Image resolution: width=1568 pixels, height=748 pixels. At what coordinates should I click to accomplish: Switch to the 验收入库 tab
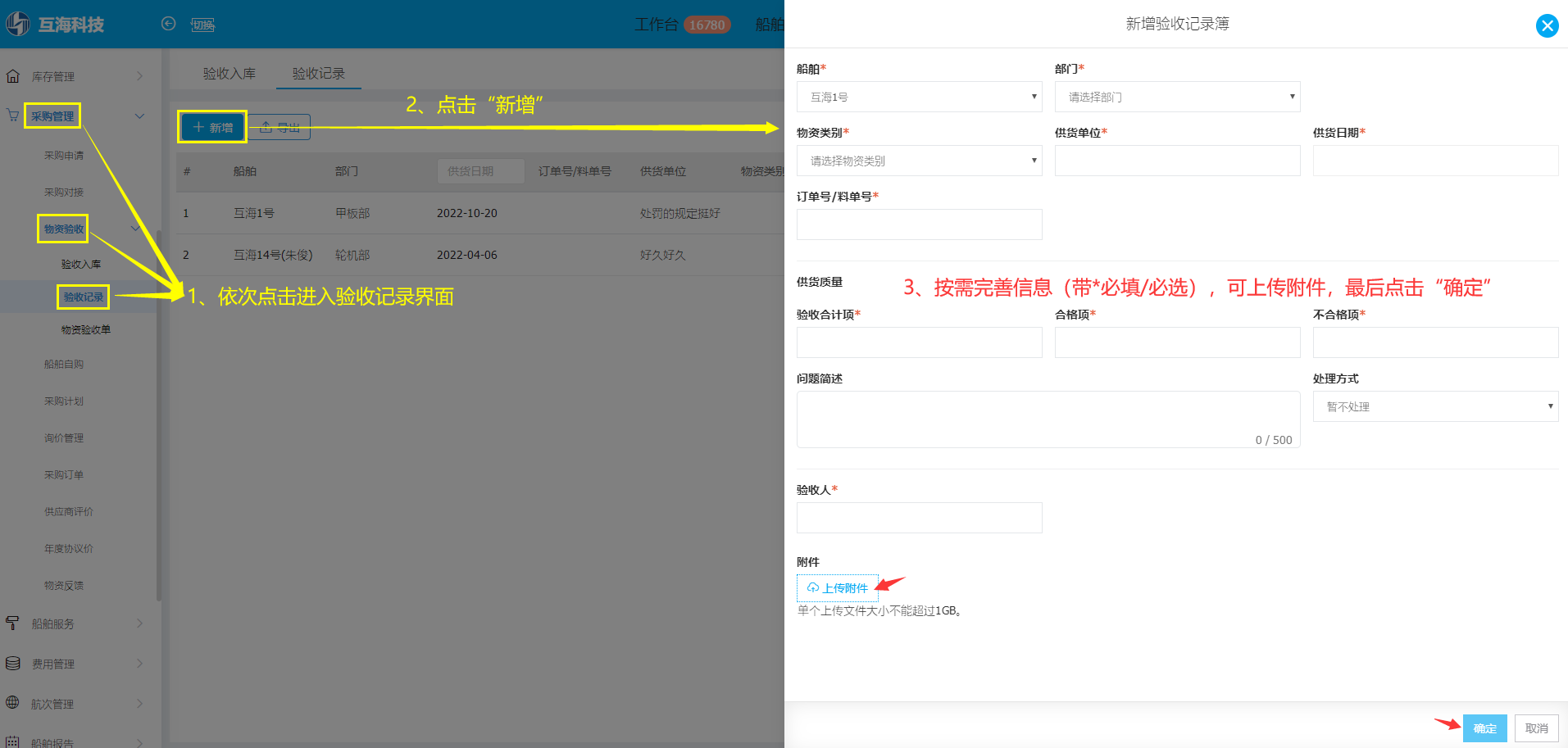tap(230, 74)
